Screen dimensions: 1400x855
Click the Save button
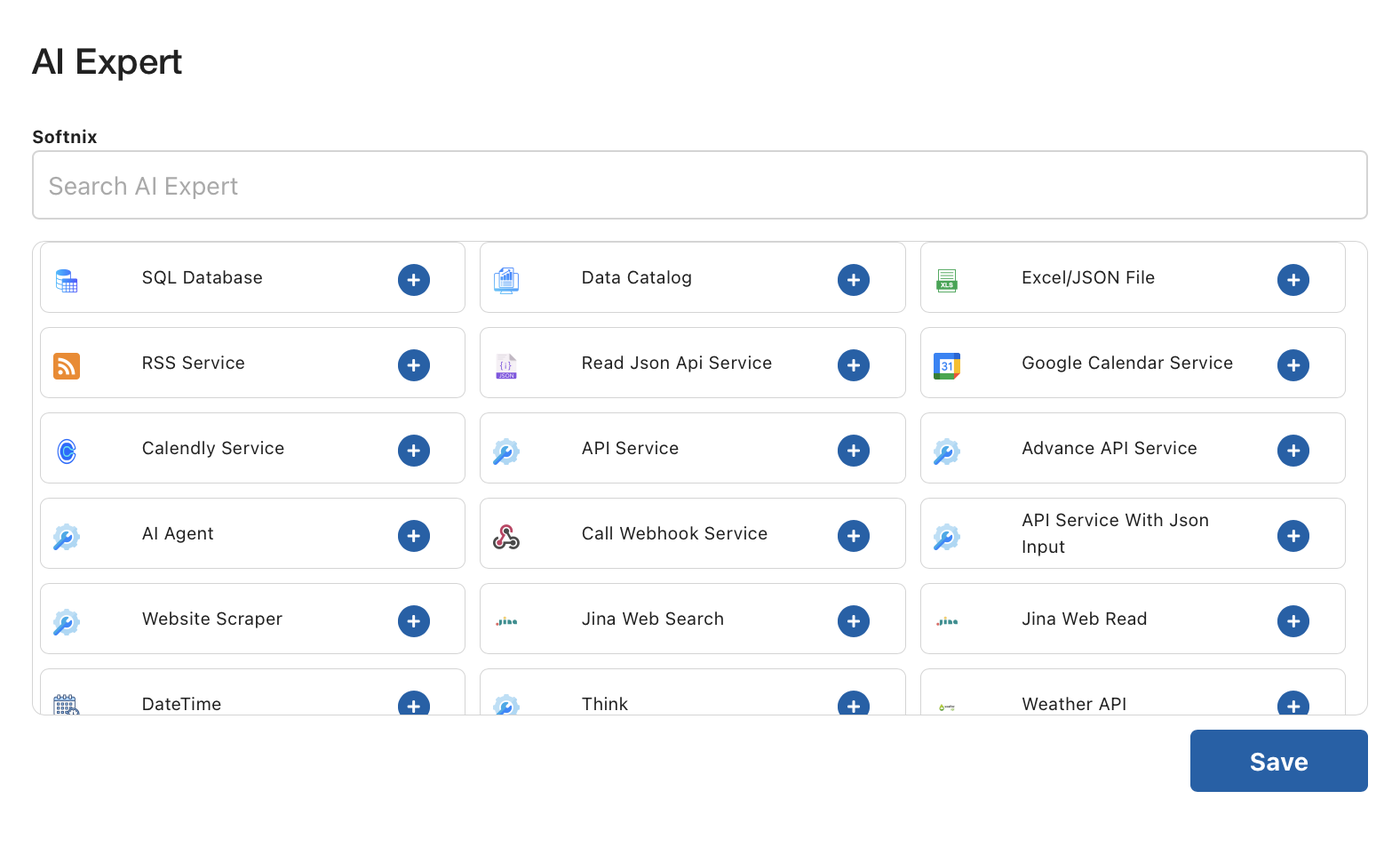point(1278,761)
